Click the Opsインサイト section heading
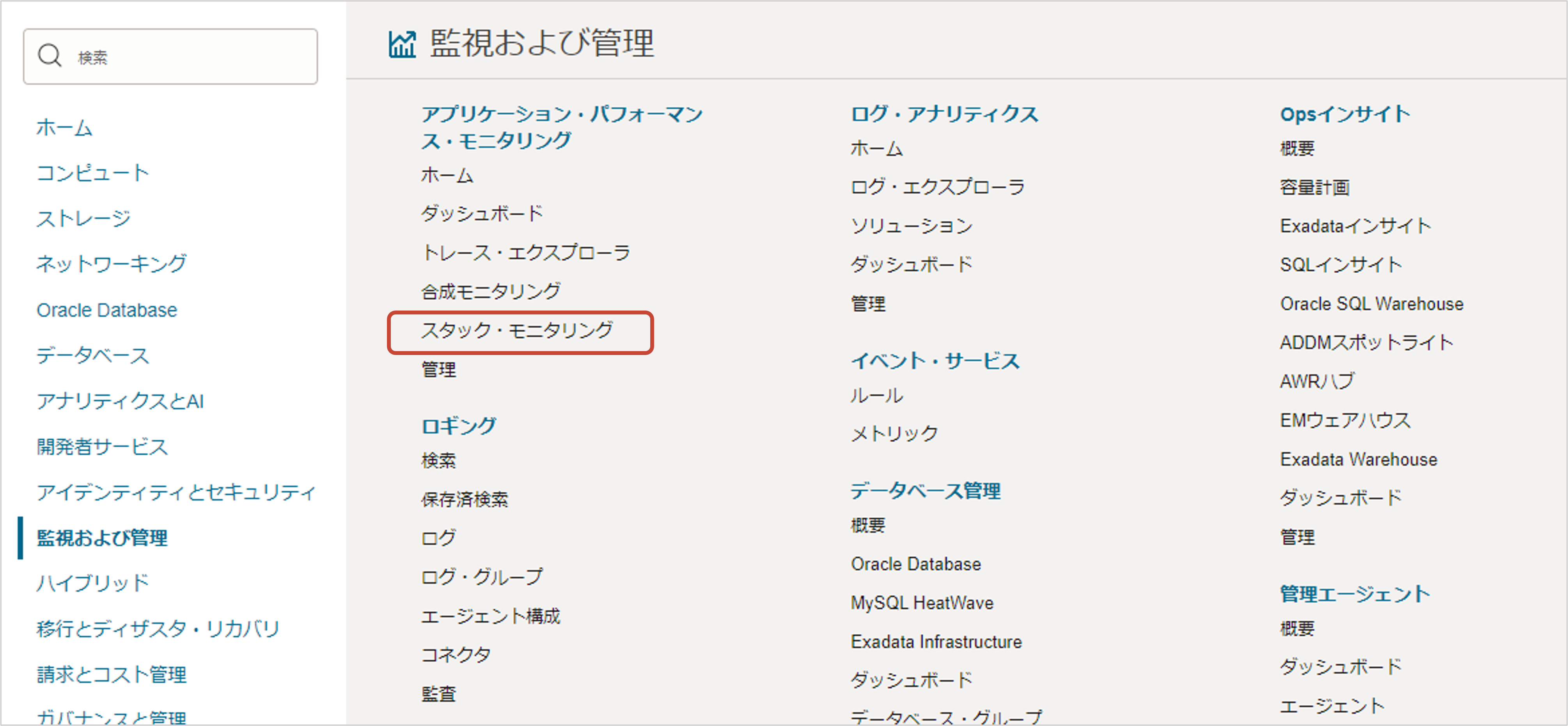The height and width of the screenshot is (726, 1568). 1345,114
